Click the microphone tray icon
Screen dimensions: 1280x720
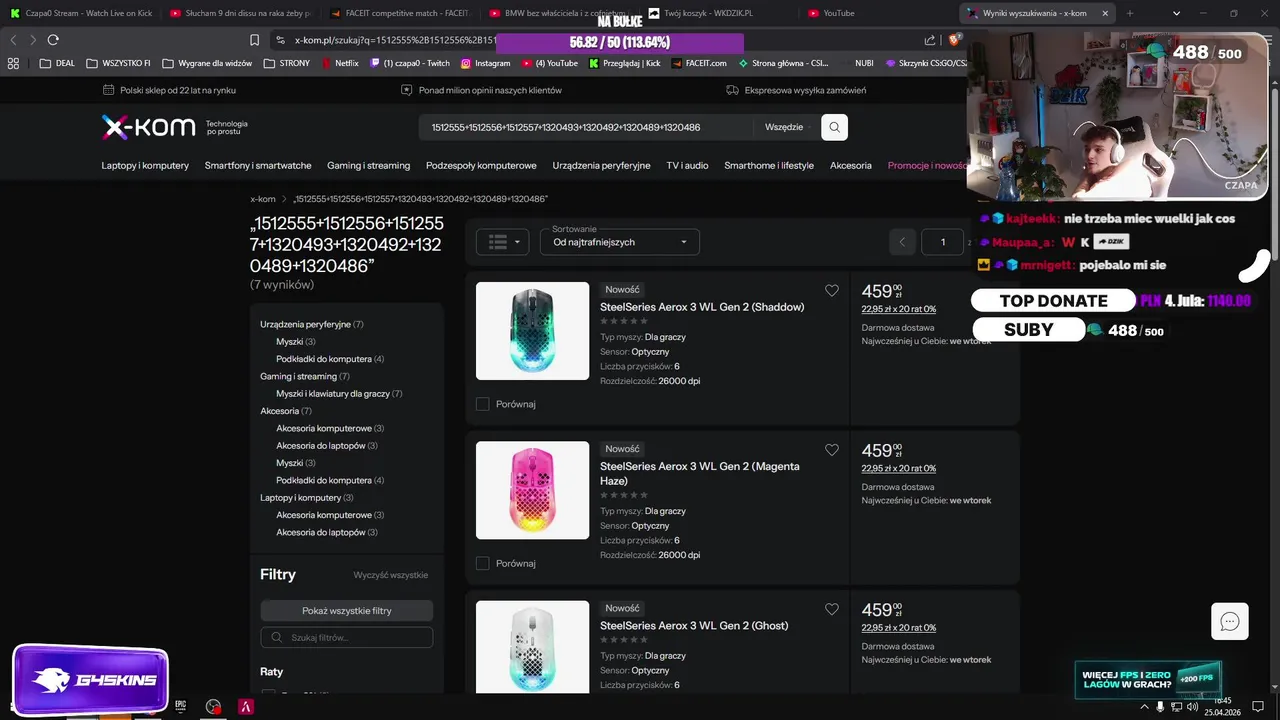(x=1160, y=706)
